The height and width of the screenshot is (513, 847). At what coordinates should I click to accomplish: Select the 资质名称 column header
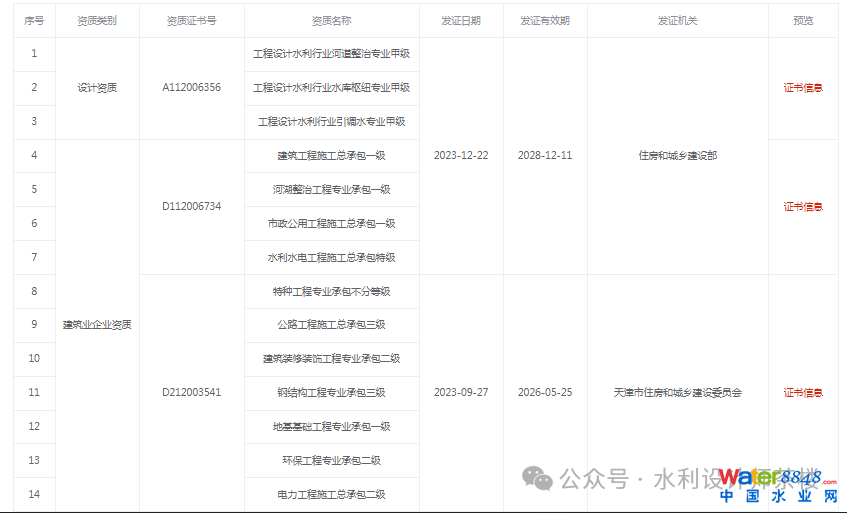331,20
